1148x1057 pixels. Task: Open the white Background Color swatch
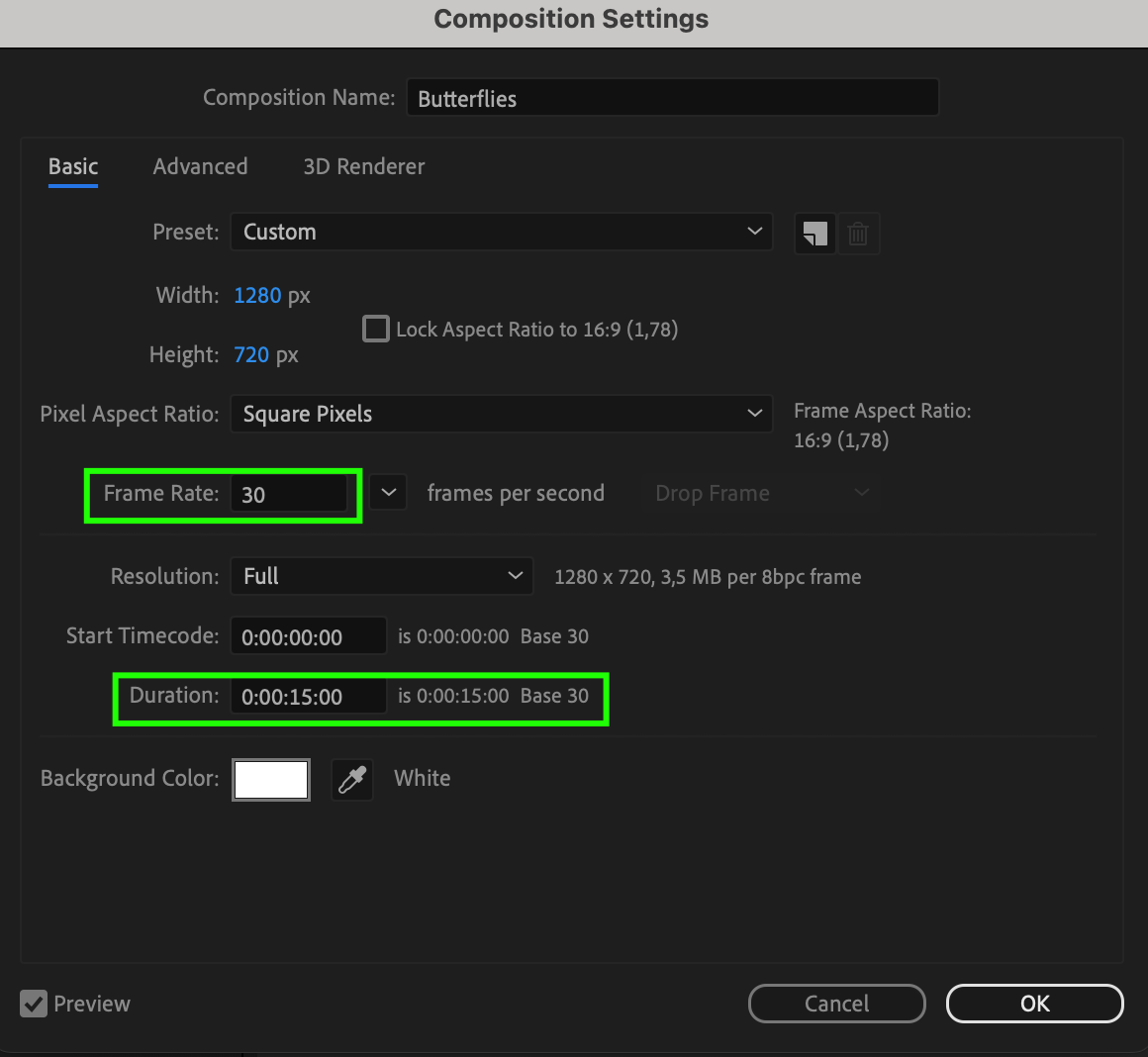coord(271,780)
